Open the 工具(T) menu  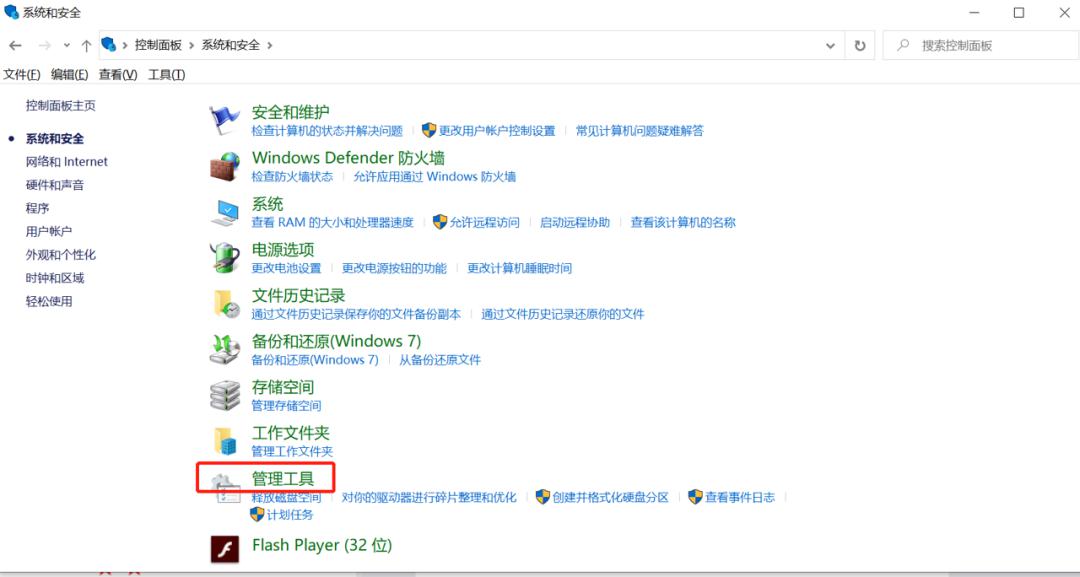coord(166,75)
